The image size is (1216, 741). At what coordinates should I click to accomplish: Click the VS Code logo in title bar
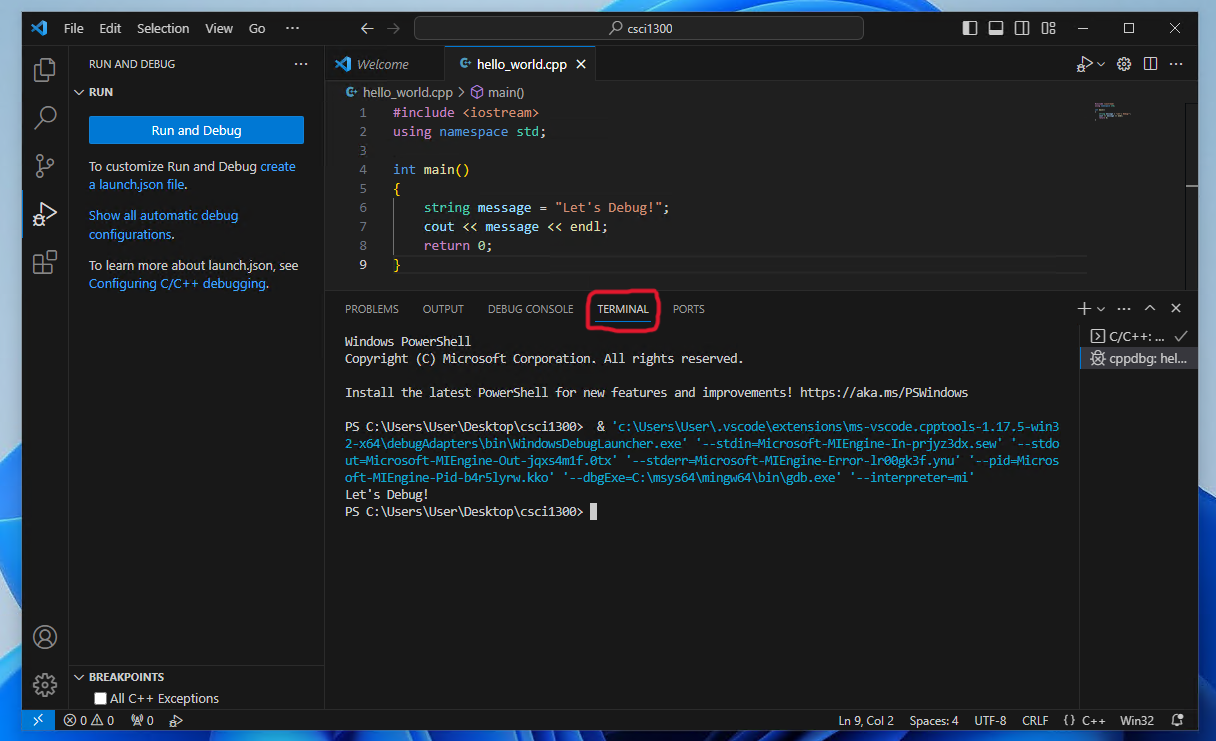point(39,28)
